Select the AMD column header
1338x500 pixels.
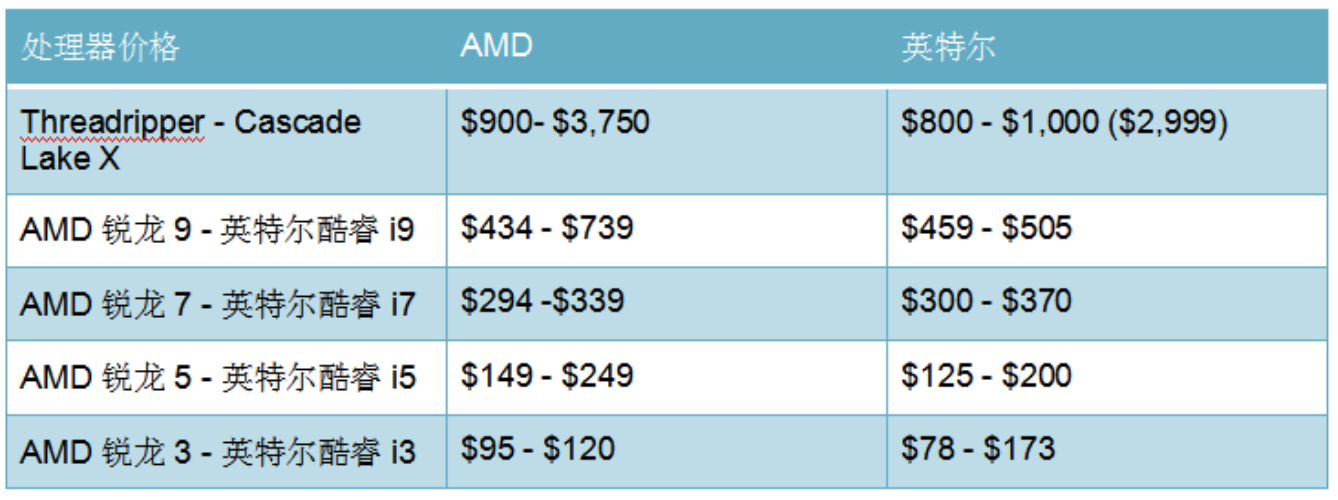pos(666,47)
